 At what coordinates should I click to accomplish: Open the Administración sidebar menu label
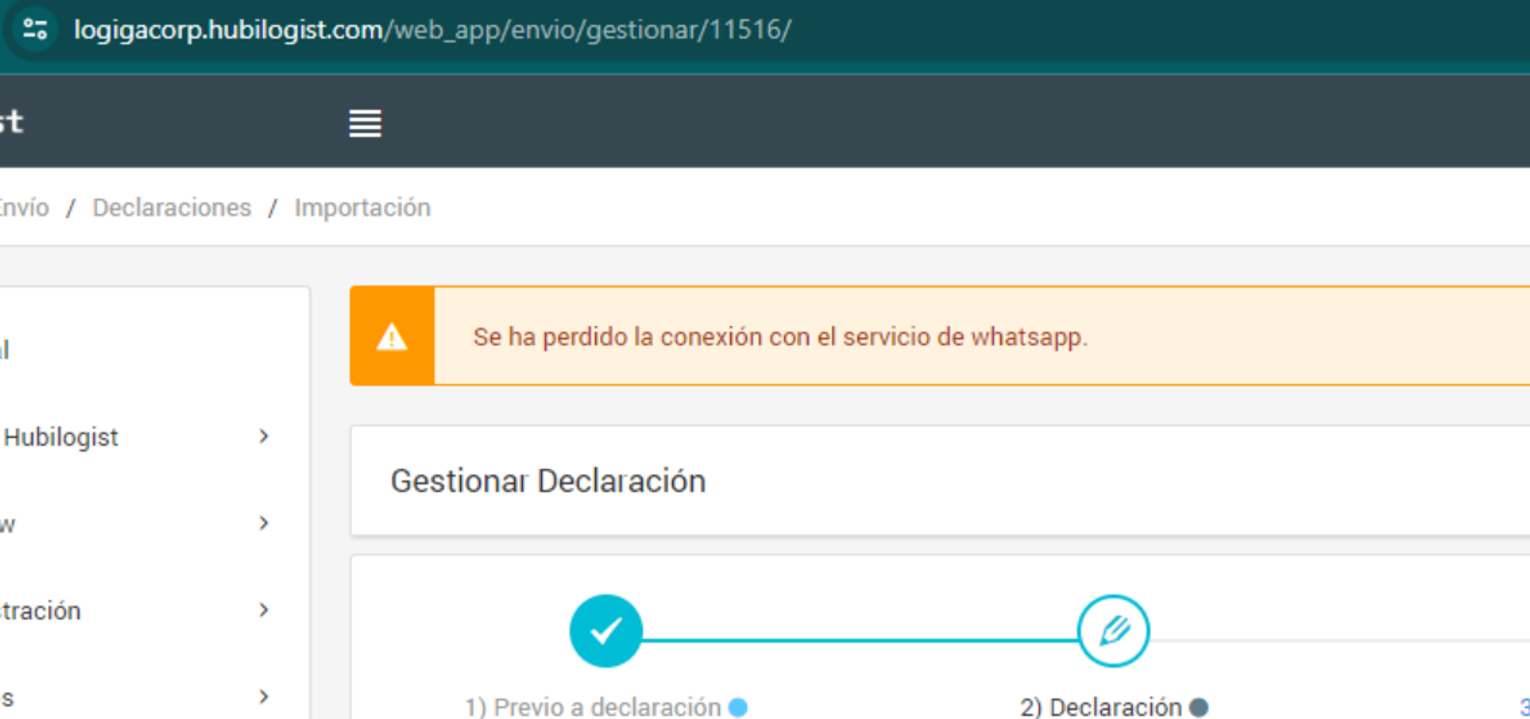(40, 611)
